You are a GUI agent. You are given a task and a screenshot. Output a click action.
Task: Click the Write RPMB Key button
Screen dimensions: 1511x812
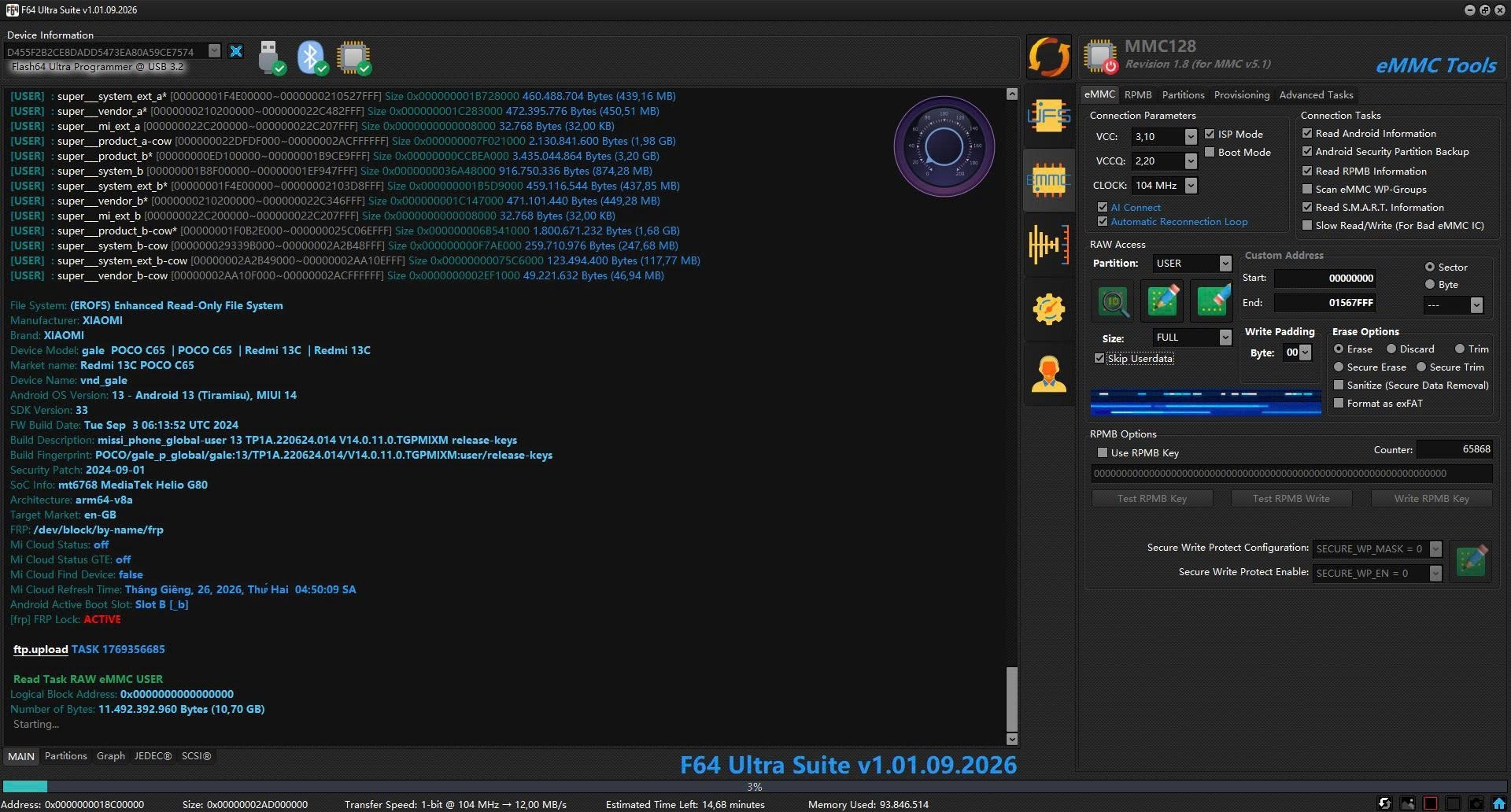tap(1431, 498)
